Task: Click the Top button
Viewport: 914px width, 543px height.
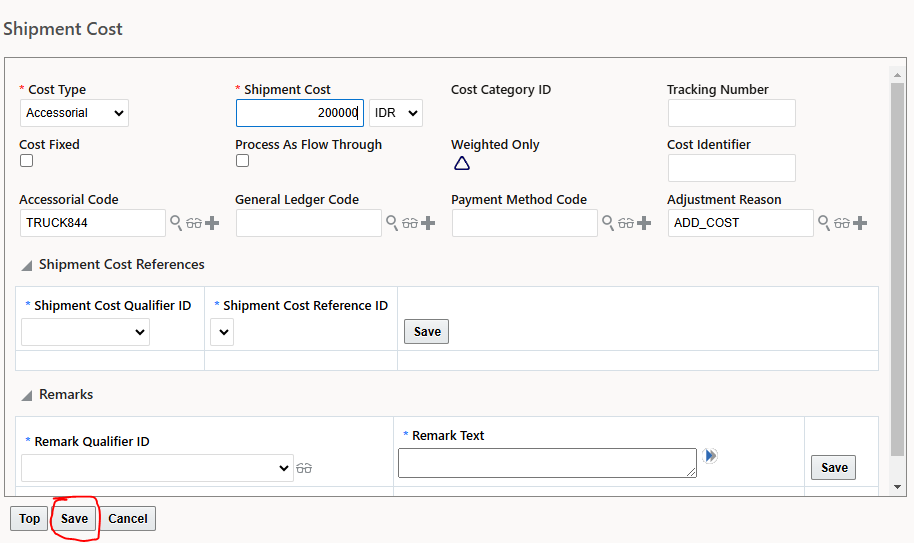Action: [x=29, y=519]
